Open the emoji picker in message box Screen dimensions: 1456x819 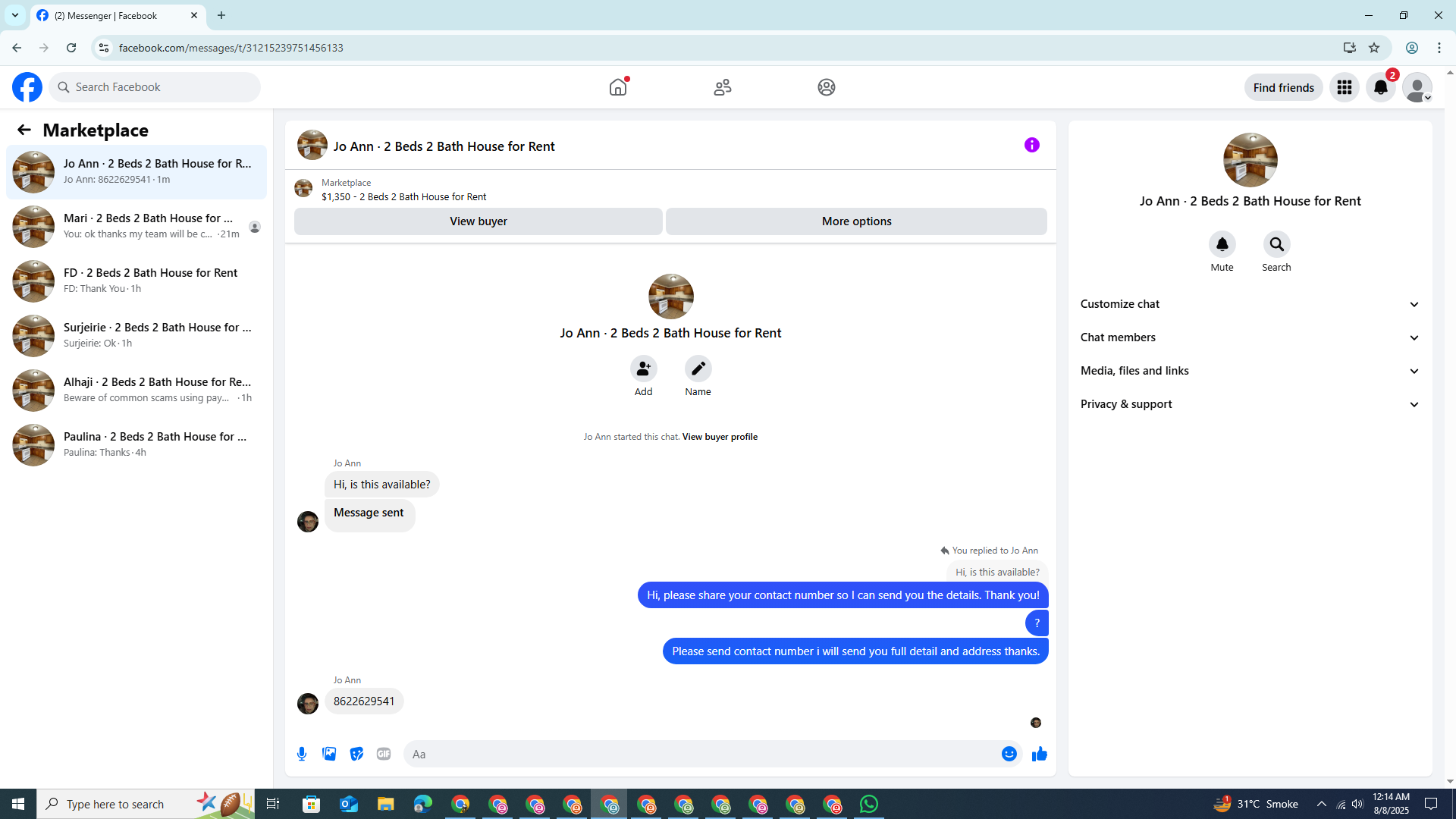[x=1009, y=754]
